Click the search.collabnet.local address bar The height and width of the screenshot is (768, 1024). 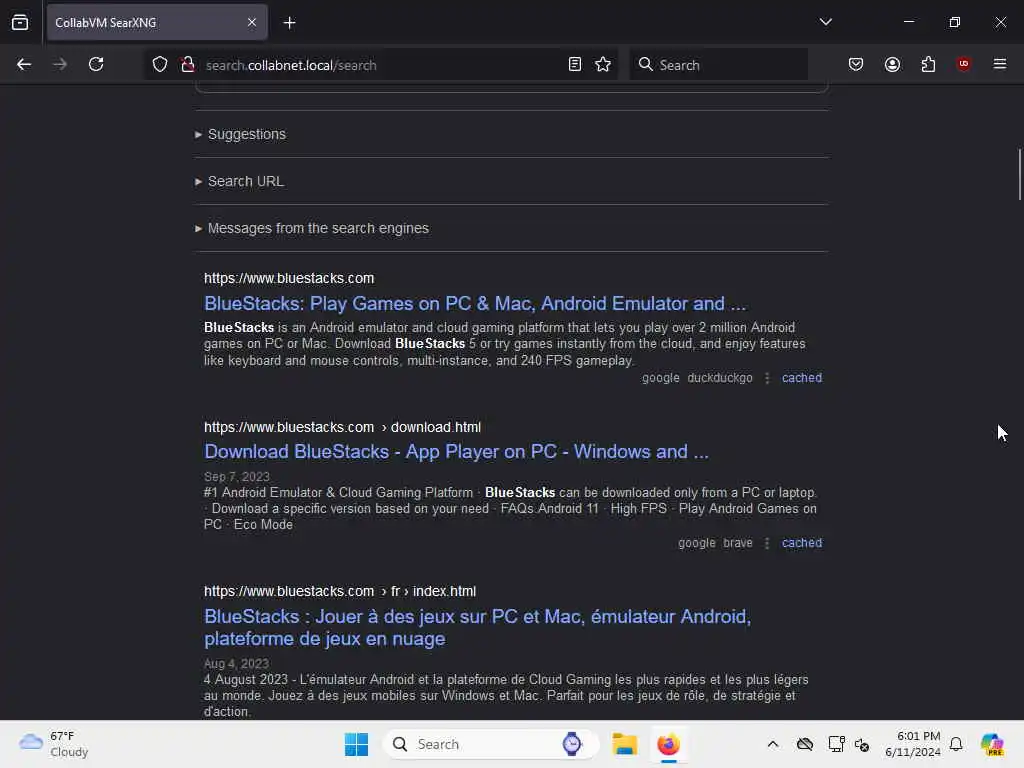pos(379,65)
